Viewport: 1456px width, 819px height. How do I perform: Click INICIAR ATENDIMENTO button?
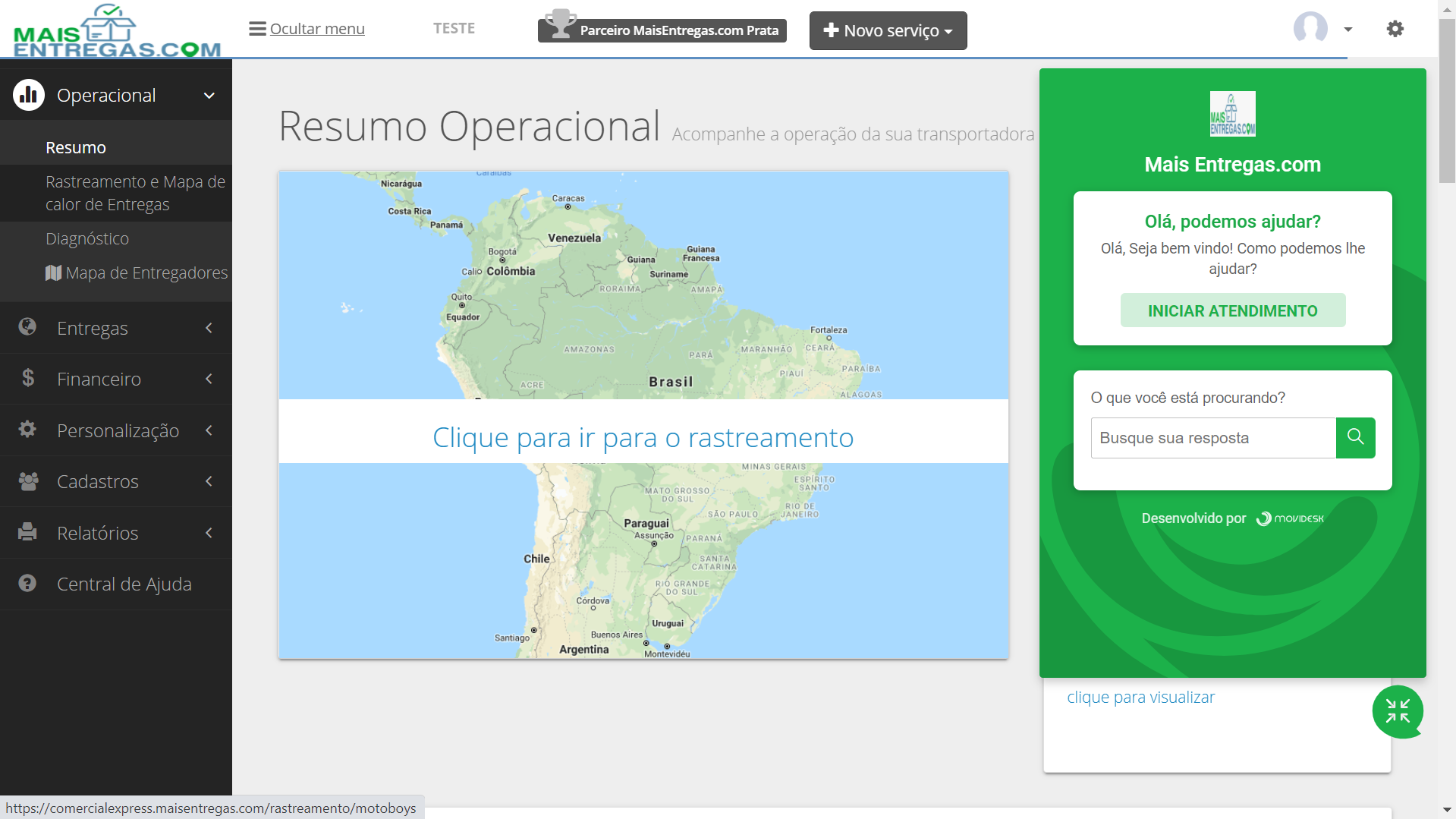click(x=1232, y=310)
